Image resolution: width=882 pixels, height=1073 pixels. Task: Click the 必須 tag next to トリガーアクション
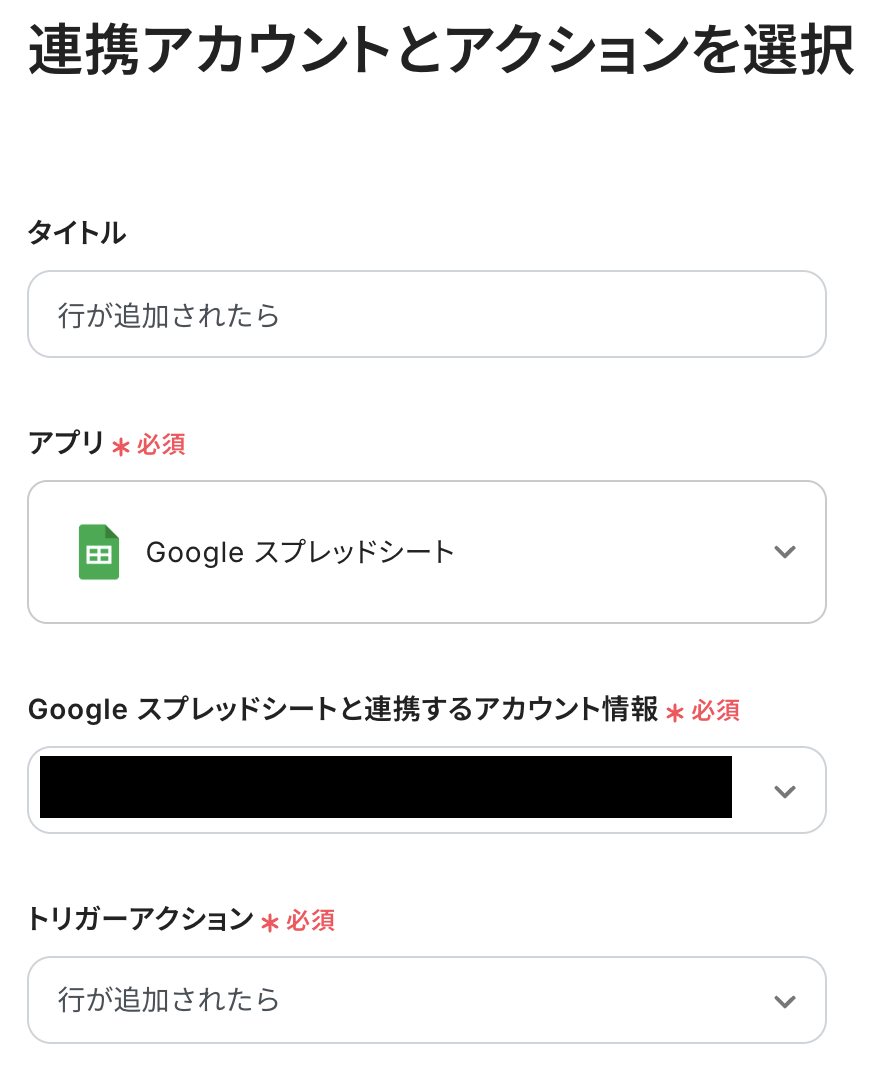click(310, 920)
